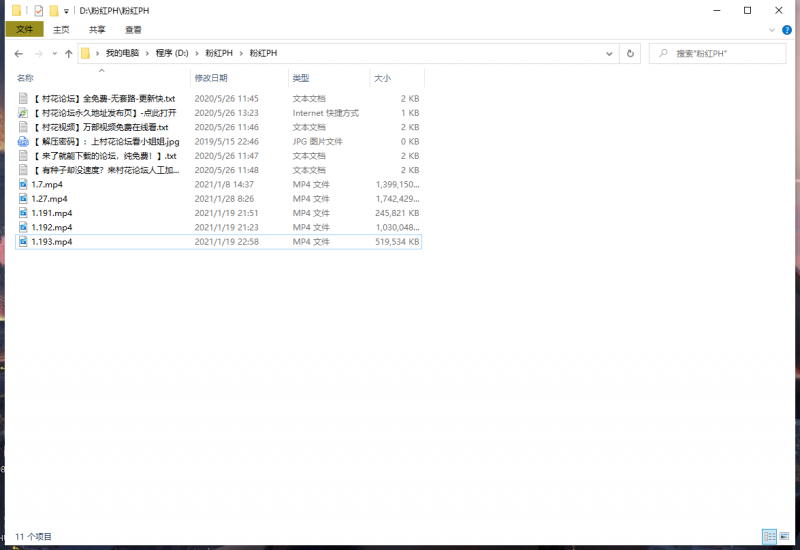Screen dimensions: 800x550
Task: Click the Back navigation arrow
Action: pyautogui.click(x=17, y=53)
